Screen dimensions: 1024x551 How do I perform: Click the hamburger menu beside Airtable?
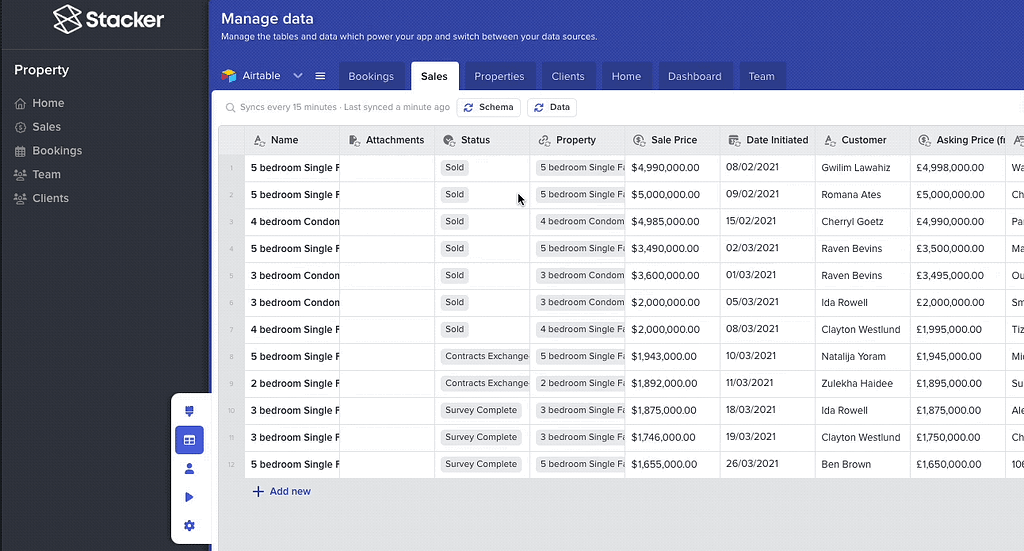click(x=320, y=76)
